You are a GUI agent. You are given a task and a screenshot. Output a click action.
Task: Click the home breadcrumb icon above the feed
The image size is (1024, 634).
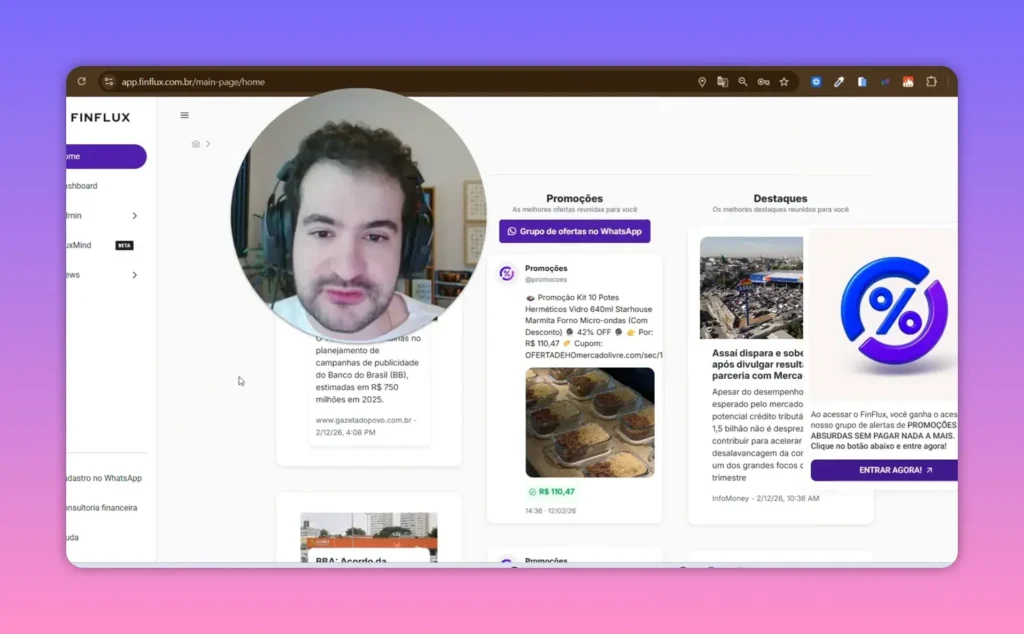point(196,143)
